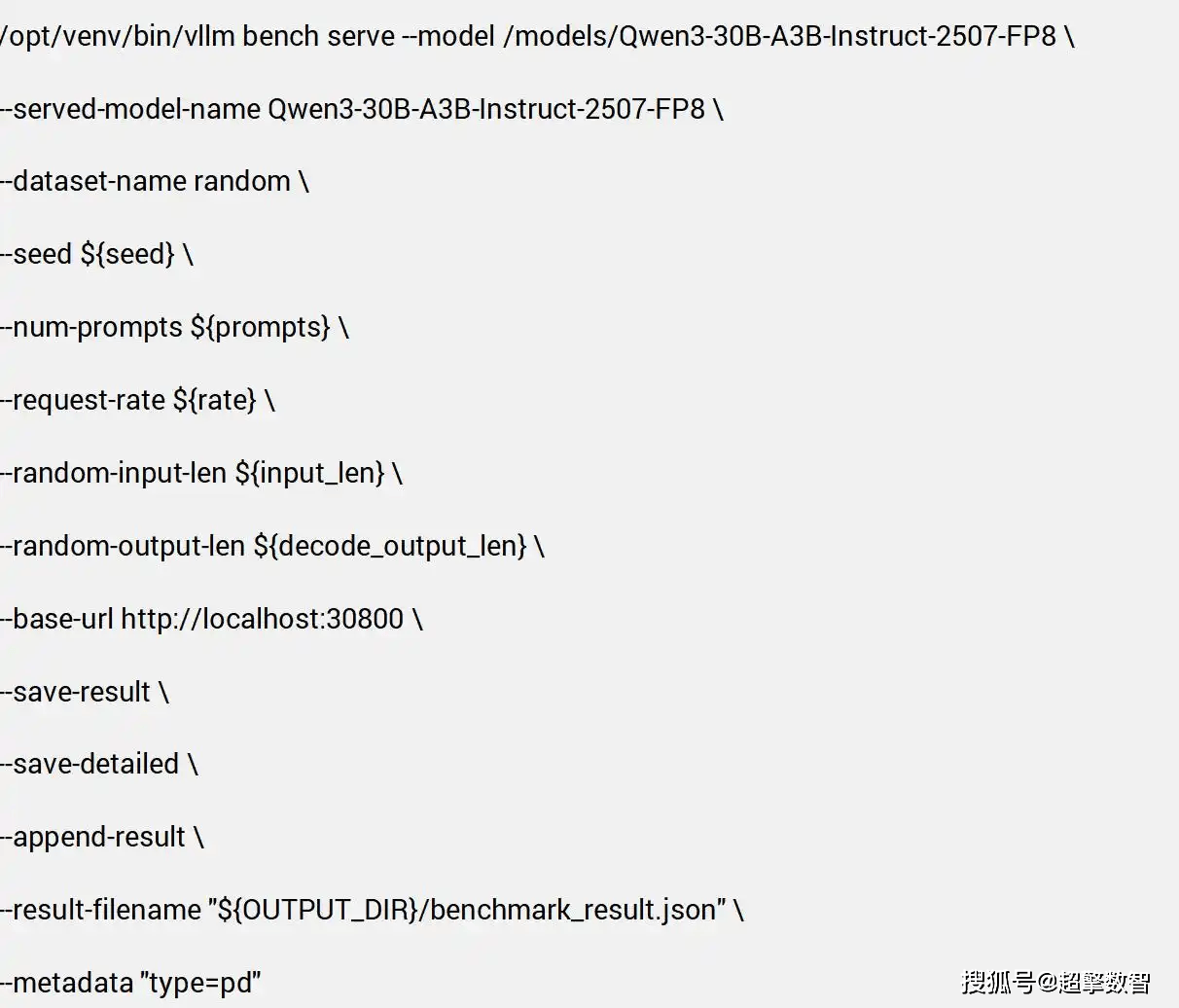Click the "type=pd" metadata value

pyautogui.click(x=201, y=984)
